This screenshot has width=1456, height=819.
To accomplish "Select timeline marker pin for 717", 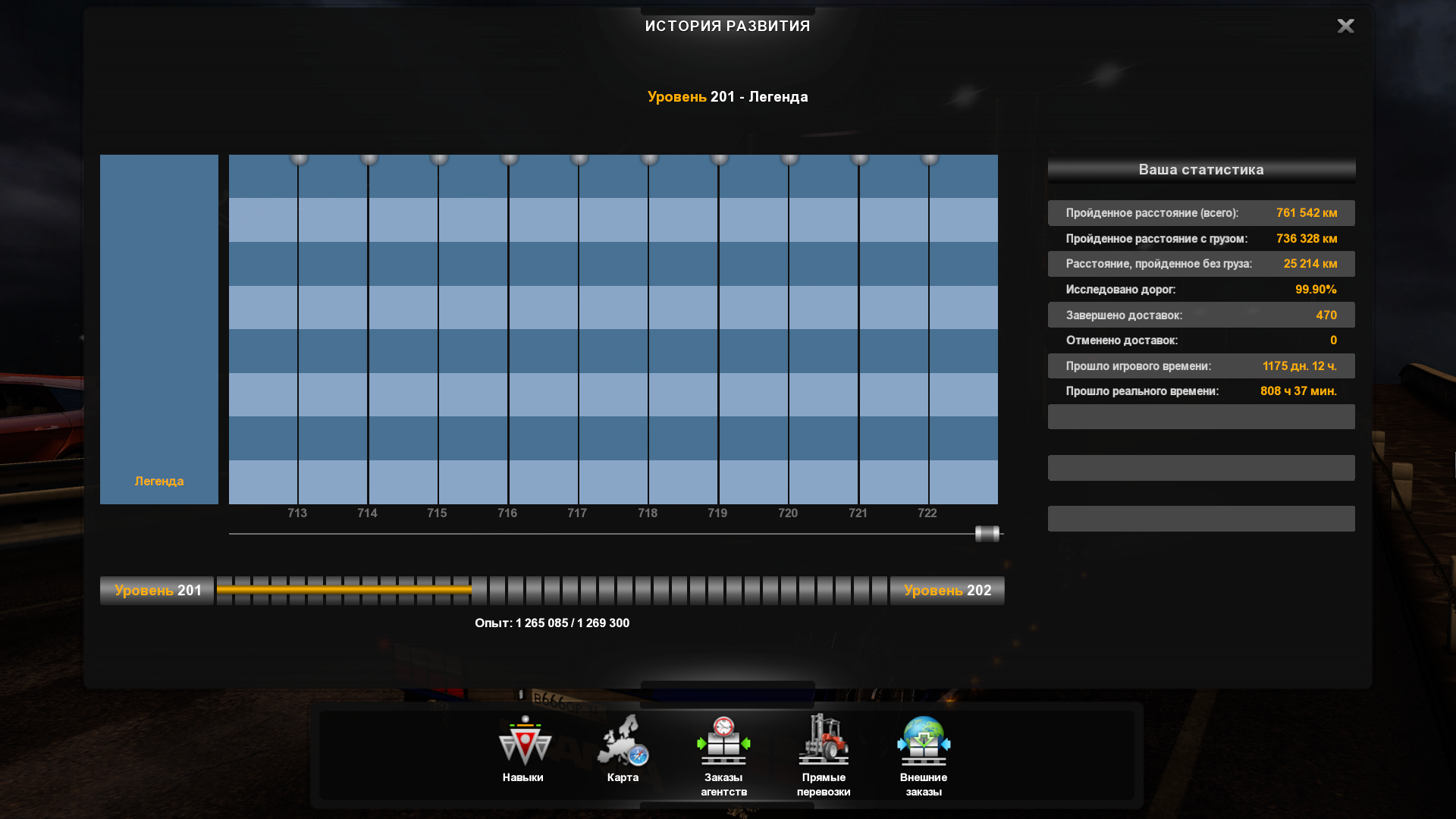I will [x=579, y=158].
